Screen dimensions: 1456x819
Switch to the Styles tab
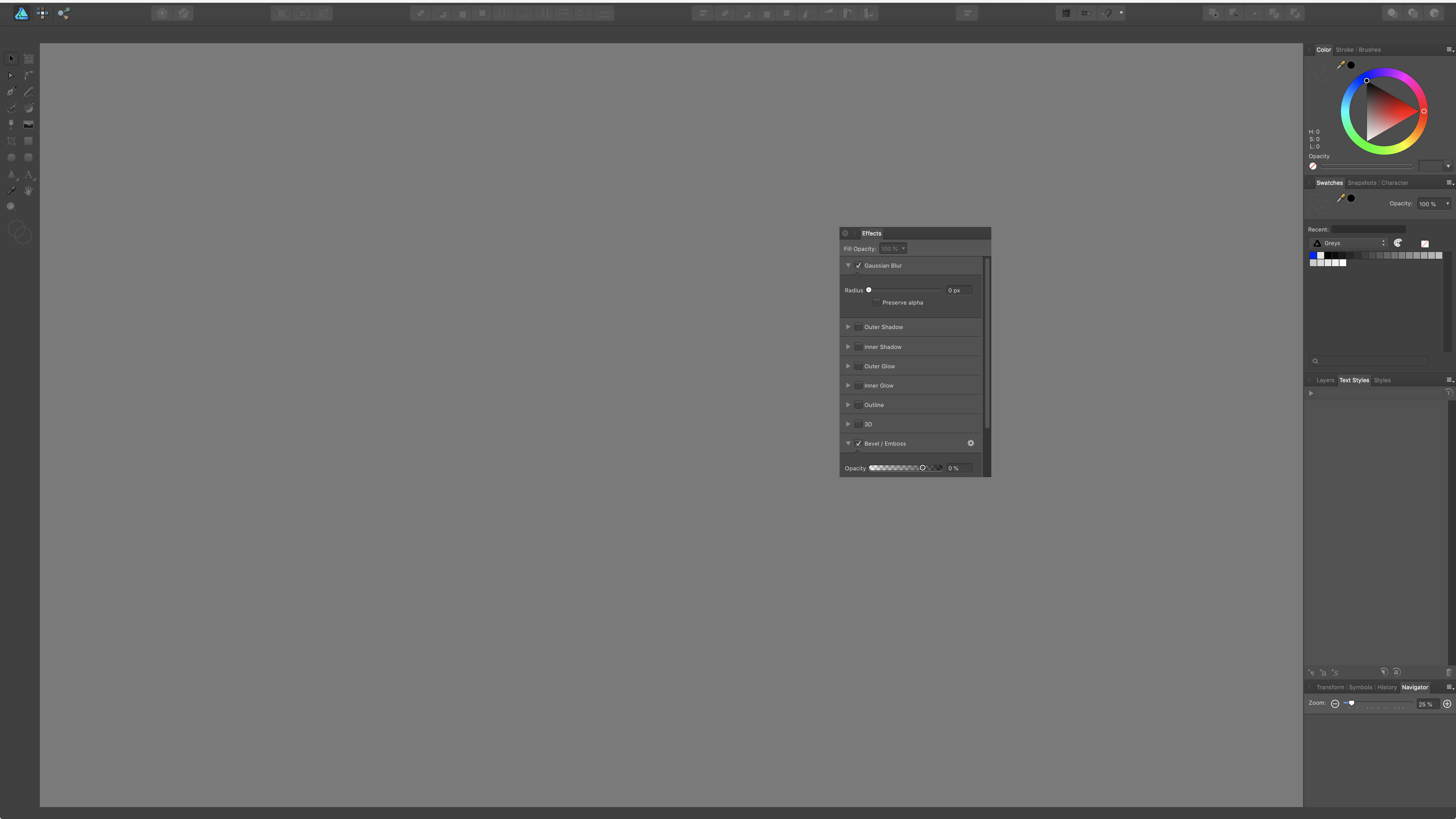coord(1383,380)
